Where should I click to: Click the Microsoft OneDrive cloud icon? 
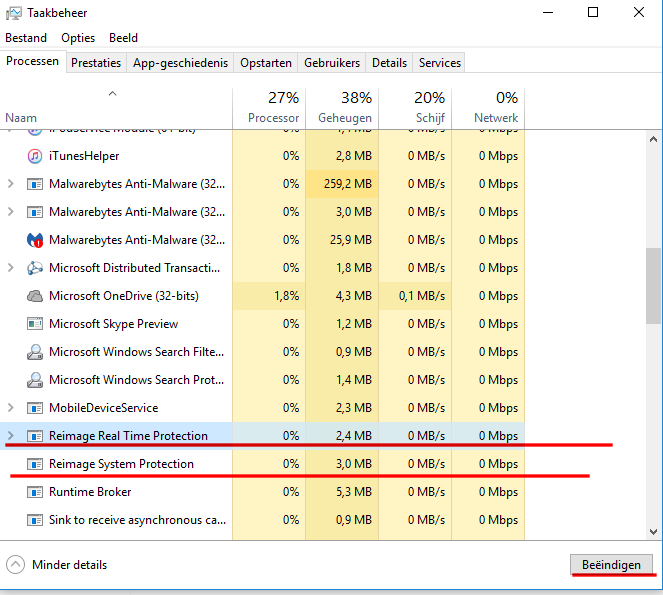coord(35,296)
